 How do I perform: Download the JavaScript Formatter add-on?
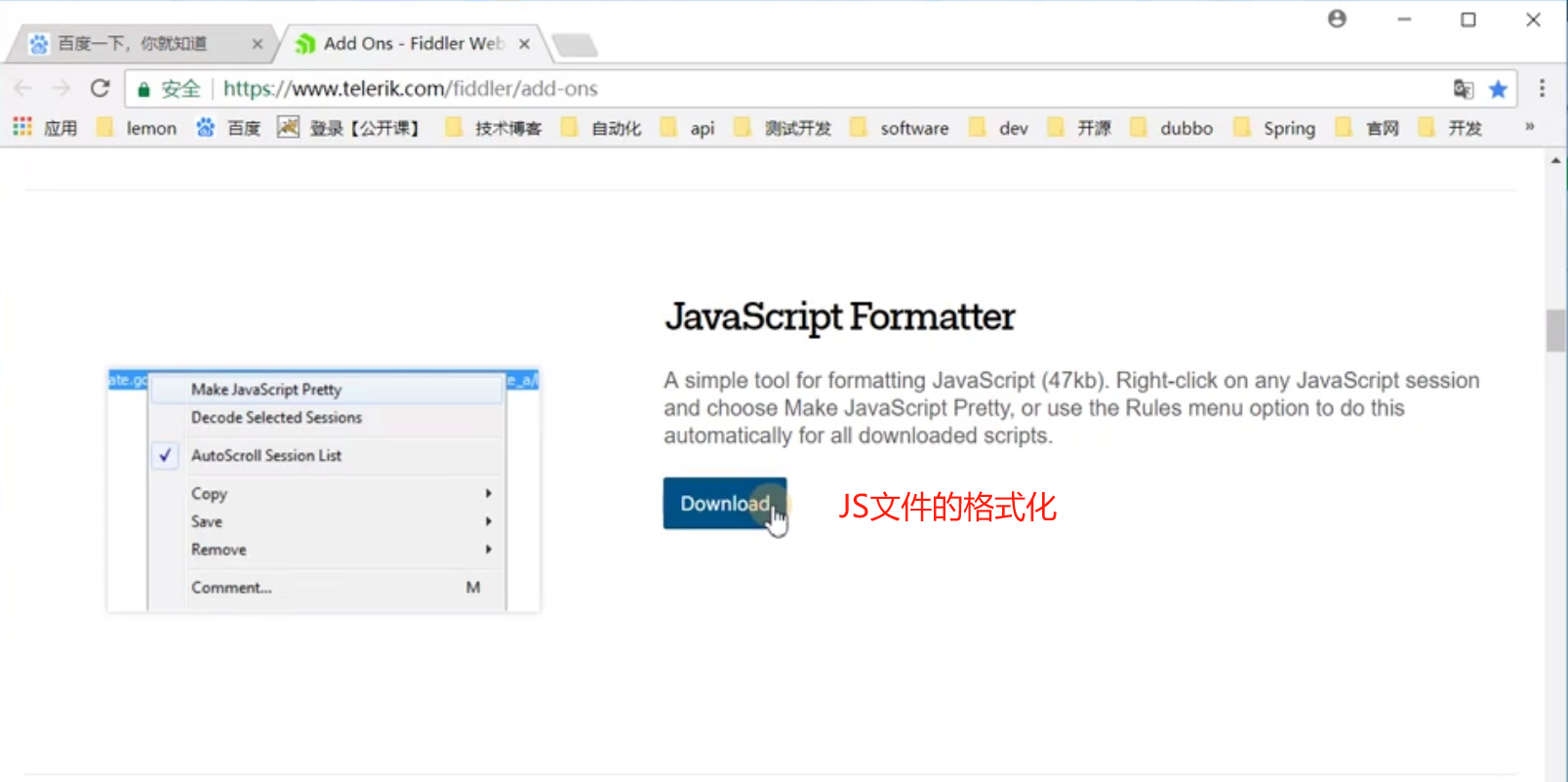pos(724,504)
